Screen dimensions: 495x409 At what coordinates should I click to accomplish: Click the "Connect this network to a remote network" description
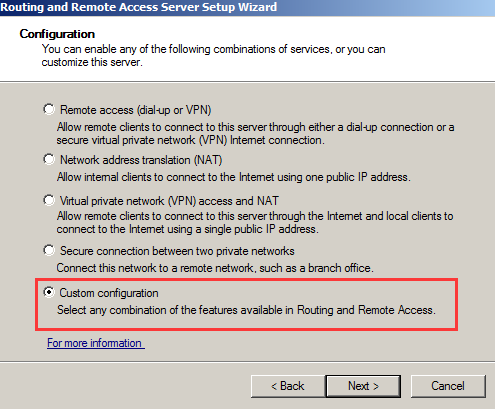[x=215, y=268]
